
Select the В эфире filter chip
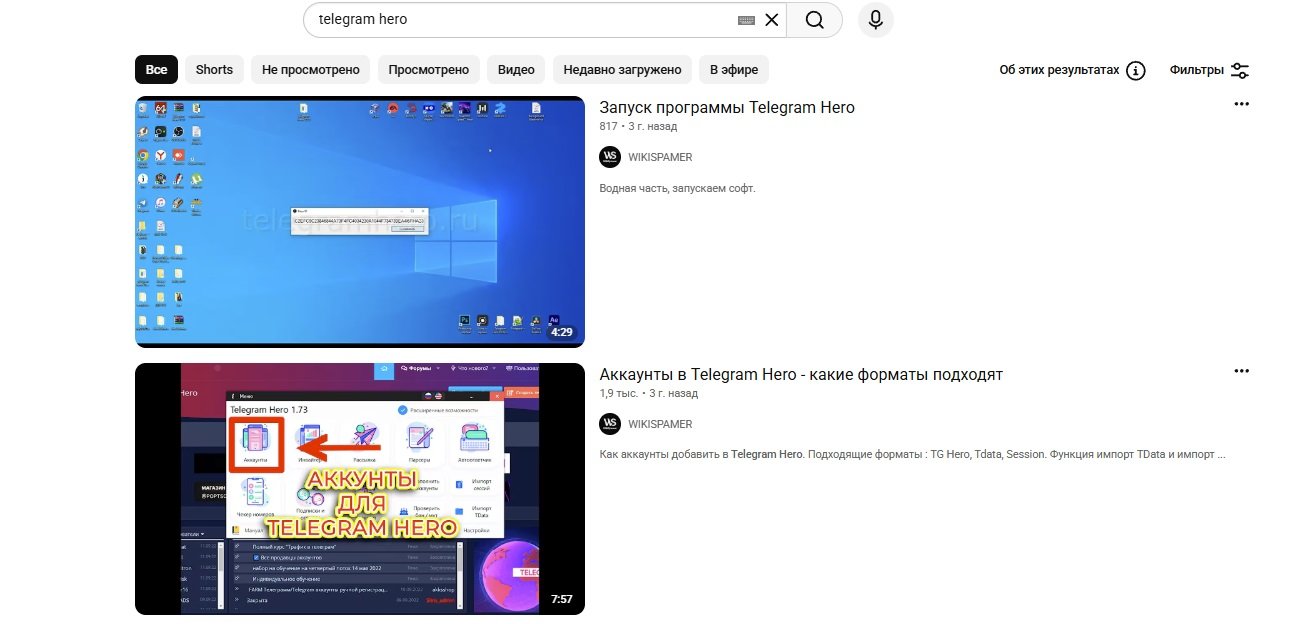point(734,70)
